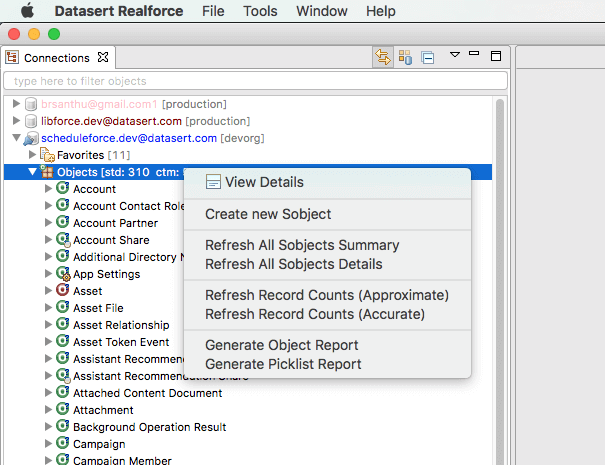
Task: Expand the Asset File object
Action: point(48,307)
